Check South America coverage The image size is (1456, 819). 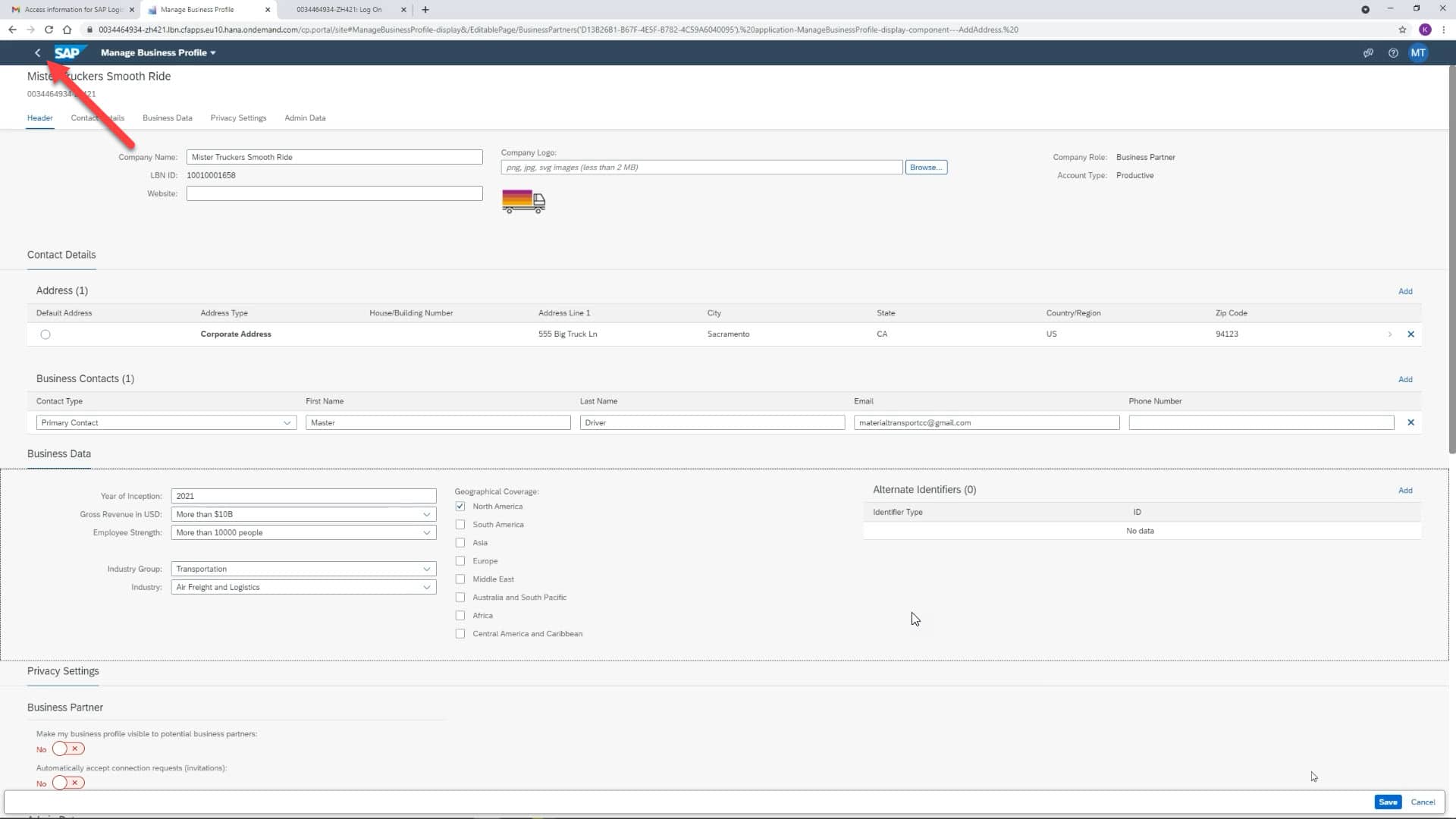point(460,525)
